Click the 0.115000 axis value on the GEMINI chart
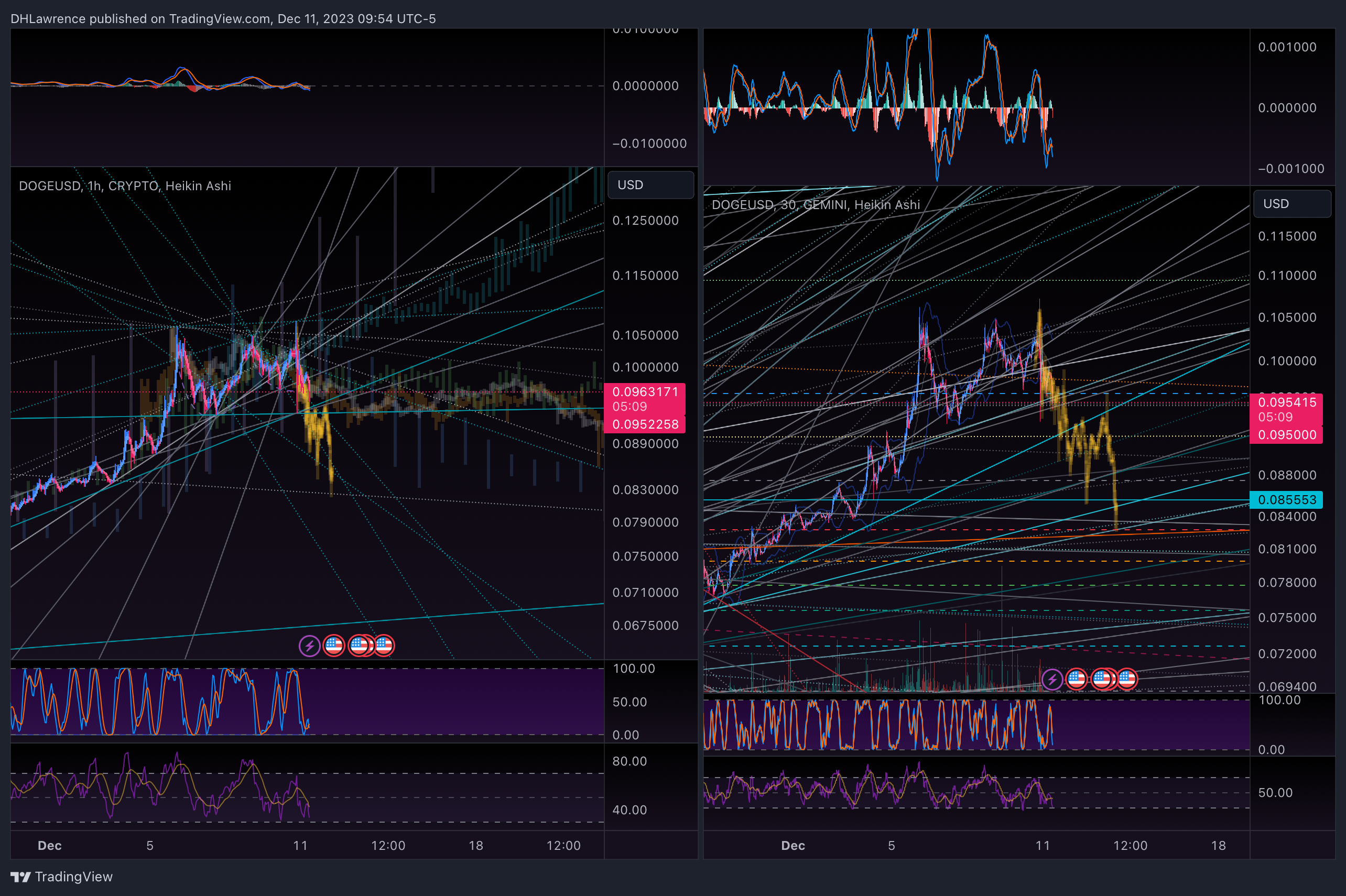This screenshot has width=1346, height=896. point(1287,236)
